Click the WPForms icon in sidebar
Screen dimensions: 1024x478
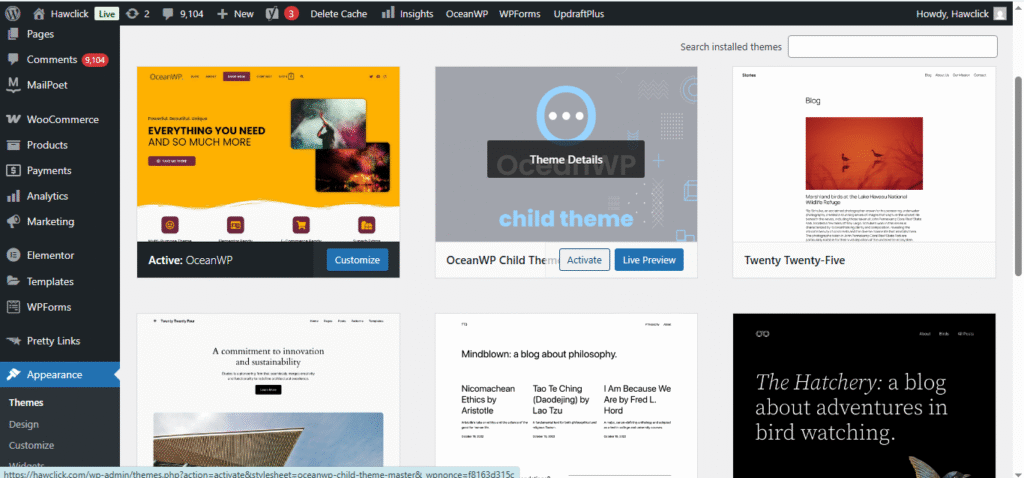pos(13,307)
